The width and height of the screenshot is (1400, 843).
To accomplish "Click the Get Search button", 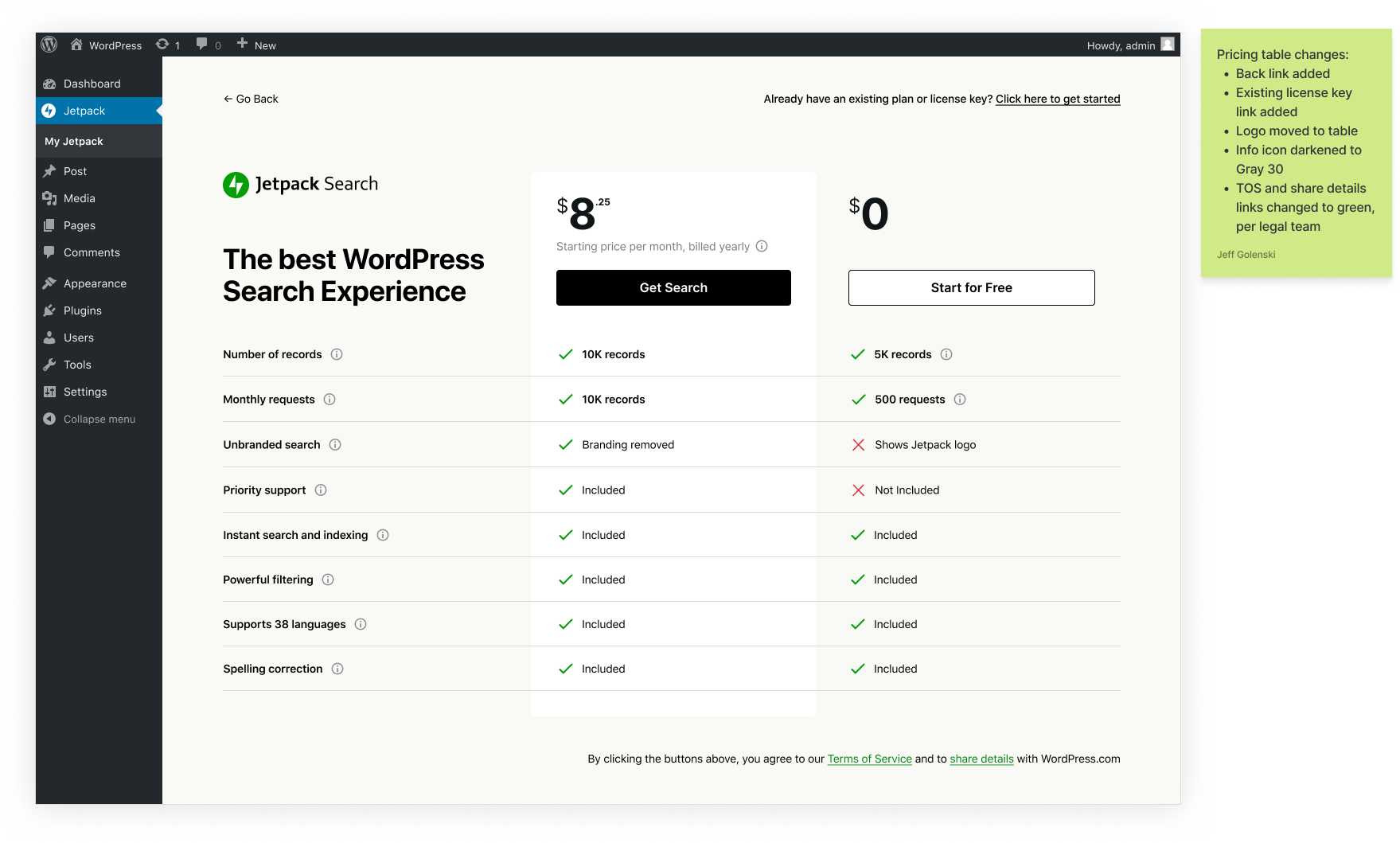I will pyautogui.click(x=673, y=287).
